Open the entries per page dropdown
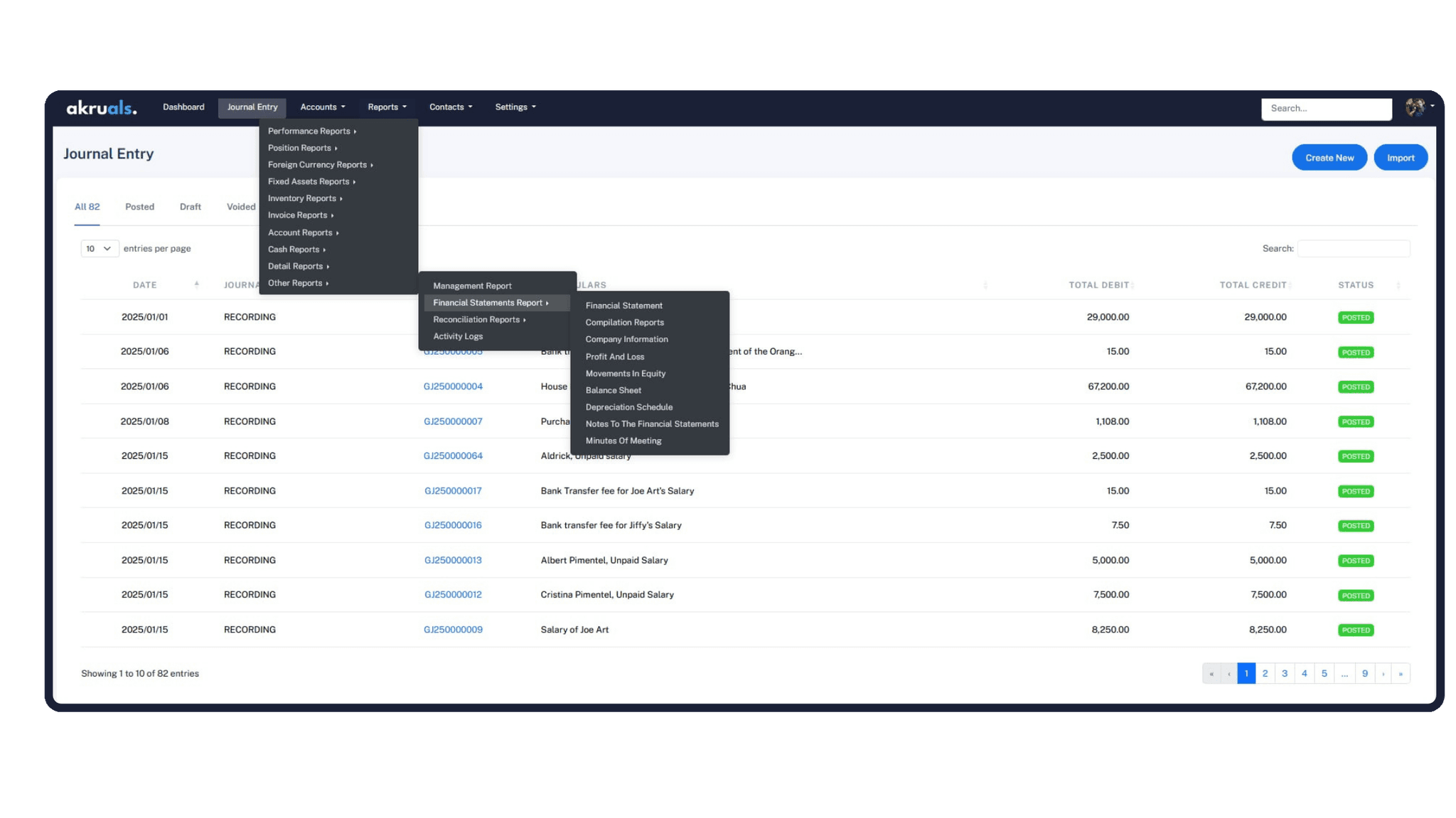 coord(99,249)
